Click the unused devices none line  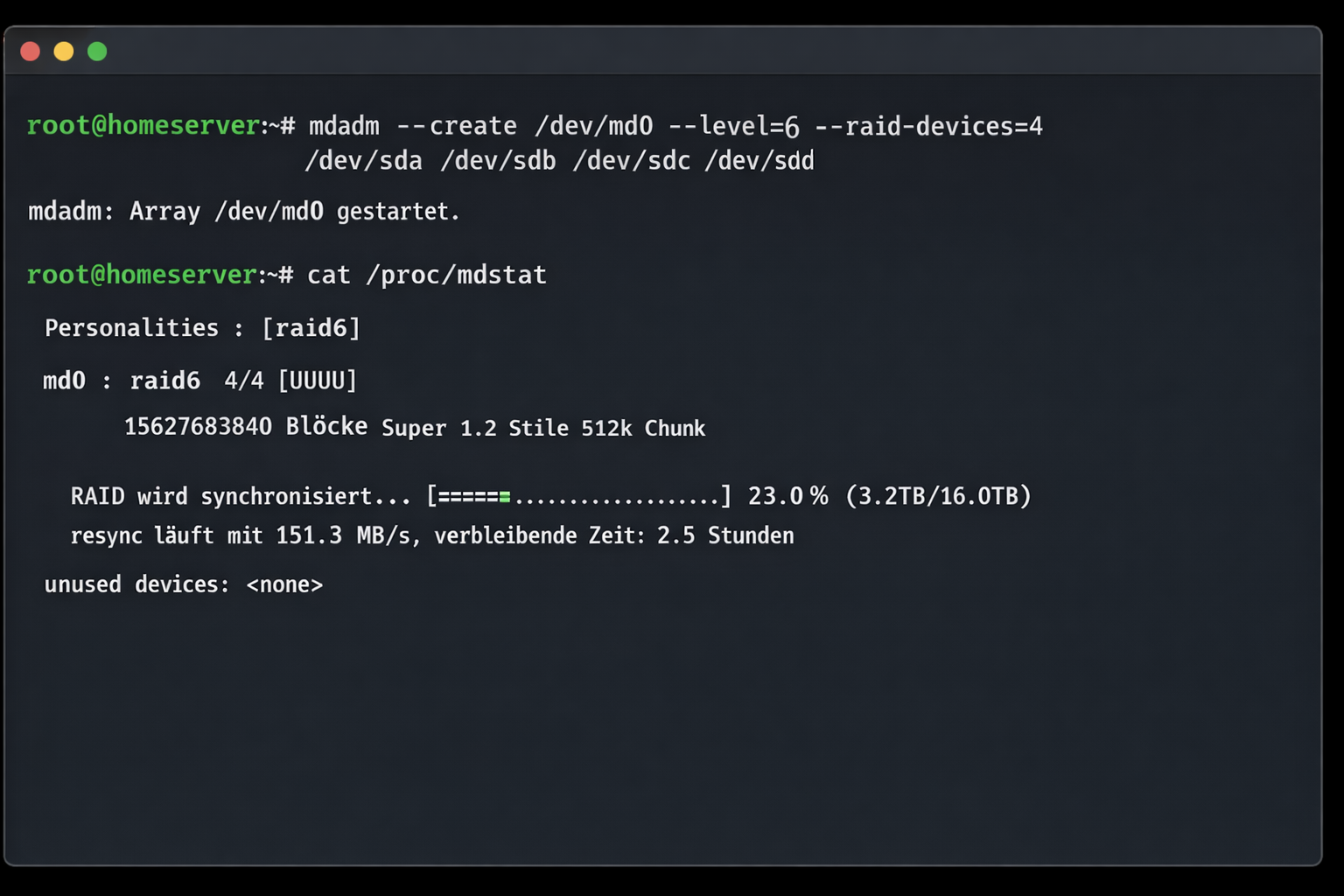pyautogui.click(x=184, y=584)
